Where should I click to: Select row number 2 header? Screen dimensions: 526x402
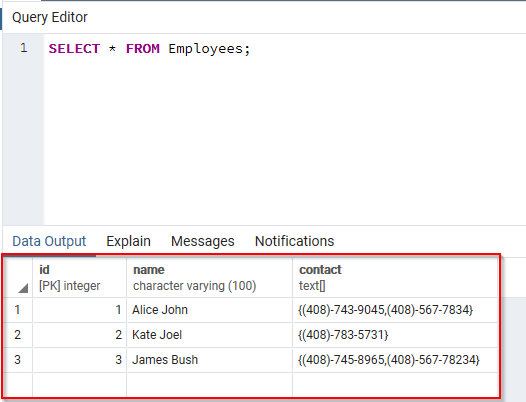[x=17, y=335]
